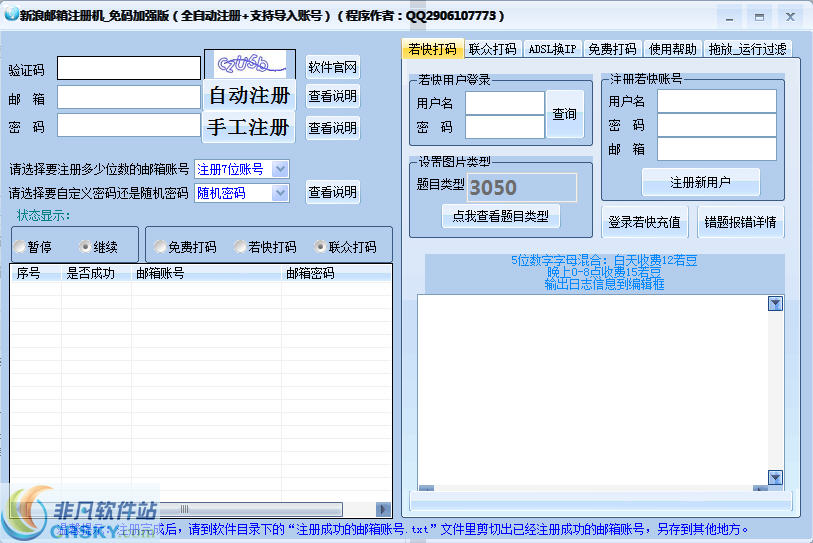Click the 手工注册 button
Viewport: 813px width, 543px height.
[248, 127]
